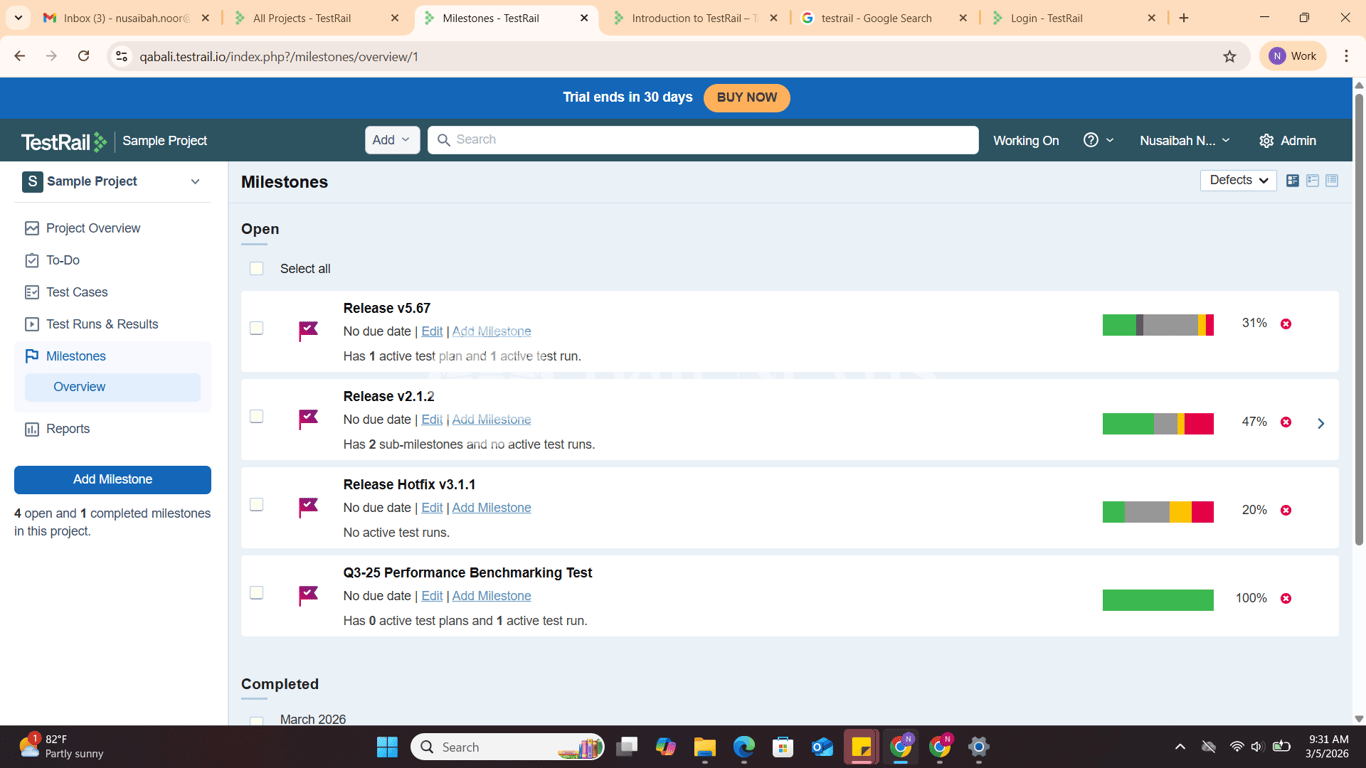Tick the checkbox for Release v5.67
This screenshot has height=768, width=1366.
pos(257,328)
